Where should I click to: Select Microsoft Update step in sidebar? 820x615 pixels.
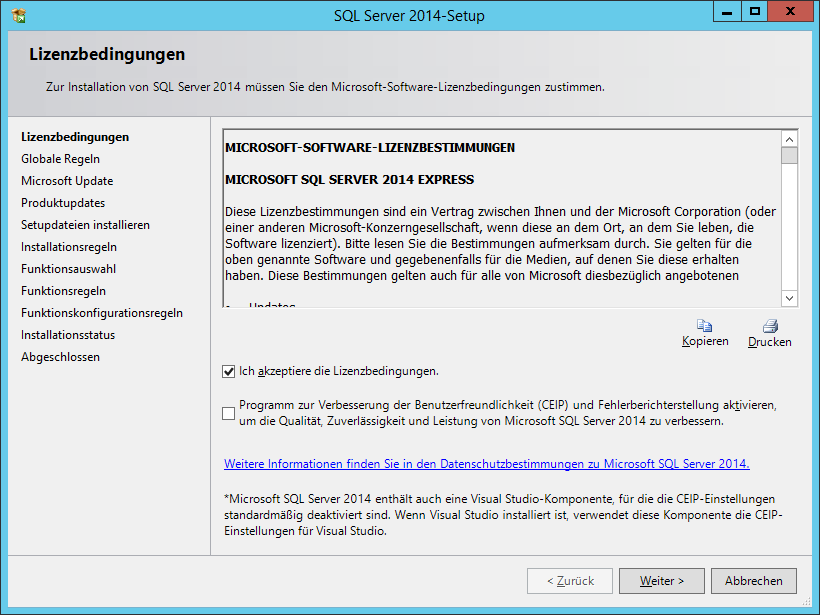[67, 181]
